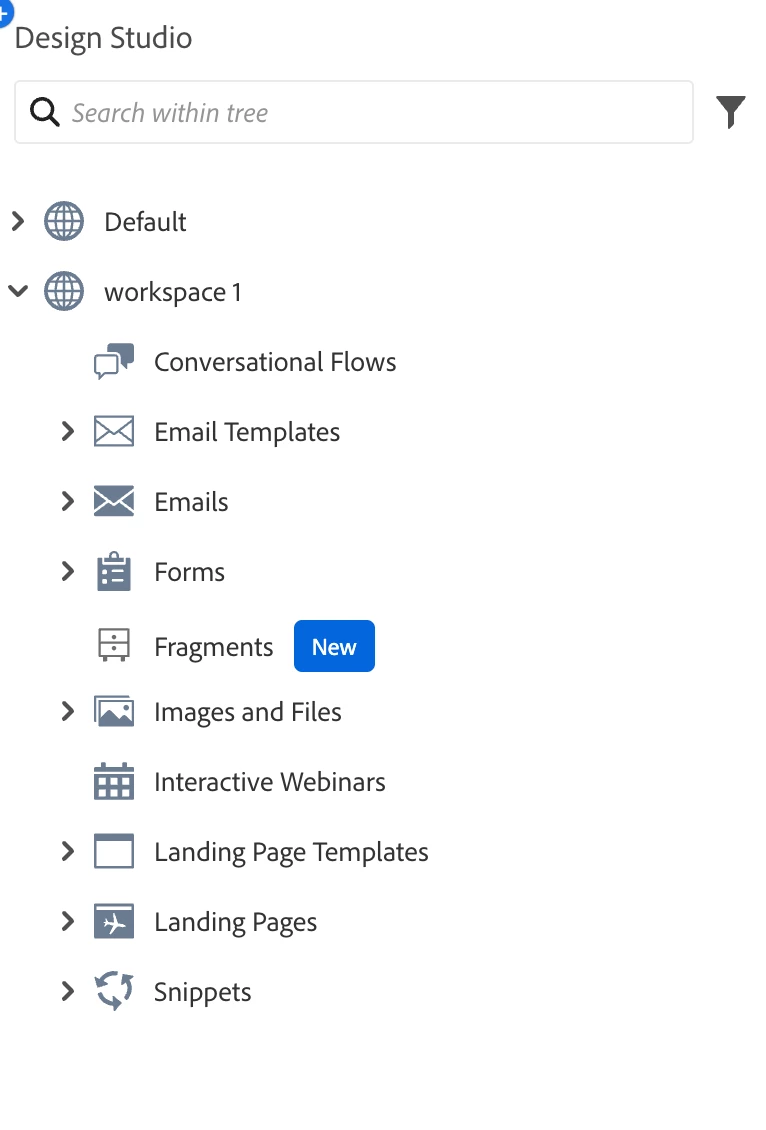Expand the Default workspace node
The width and height of the screenshot is (766, 1130).
click(x=18, y=221)
